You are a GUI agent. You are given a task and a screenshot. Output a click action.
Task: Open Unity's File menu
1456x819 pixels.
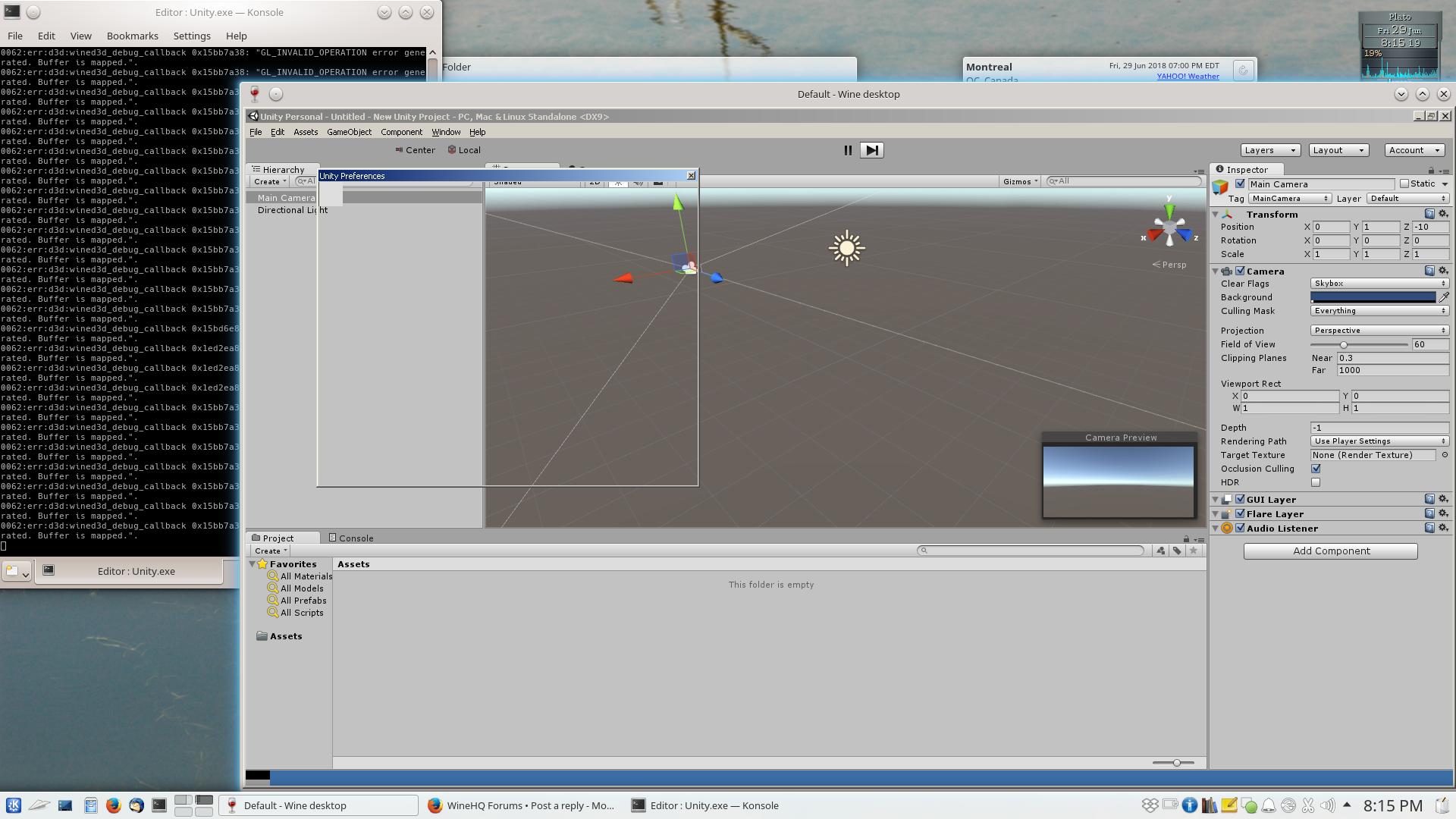(256, 132)
